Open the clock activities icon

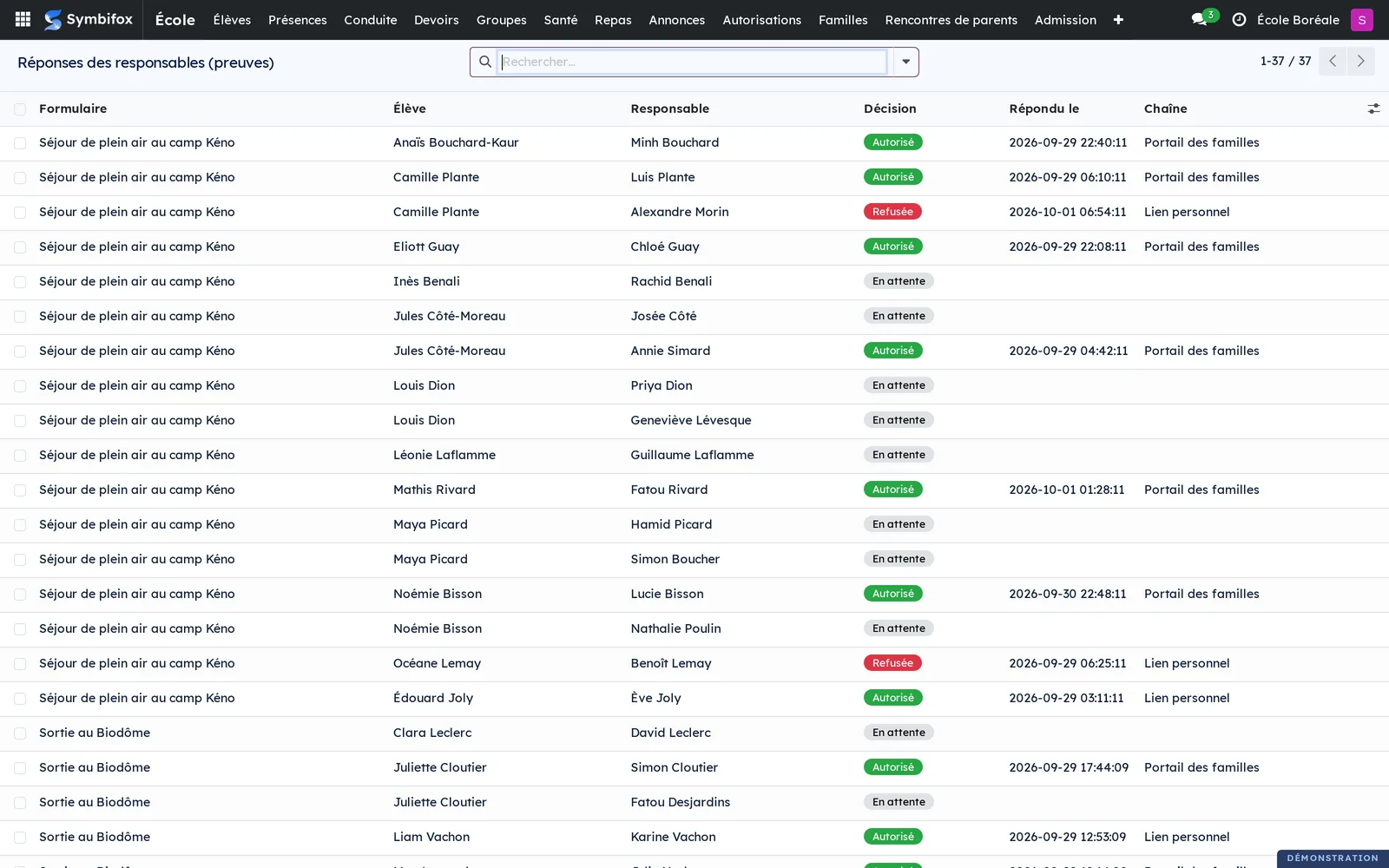click(1239, 19)
